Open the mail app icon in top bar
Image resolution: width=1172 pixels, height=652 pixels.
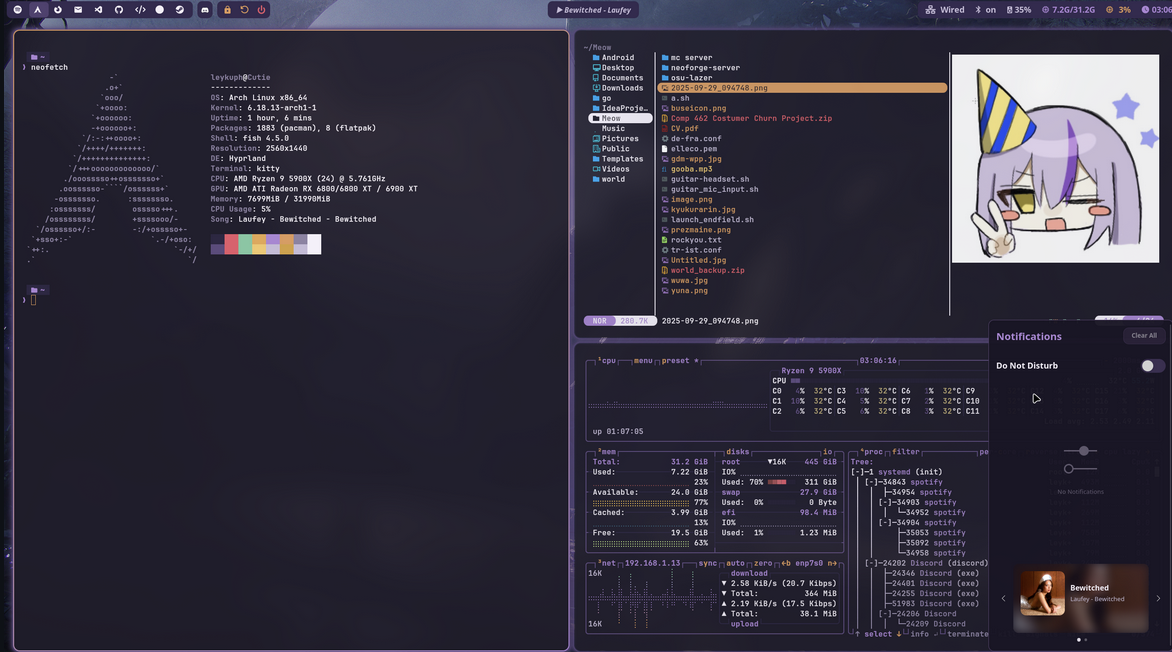point(78,10)
